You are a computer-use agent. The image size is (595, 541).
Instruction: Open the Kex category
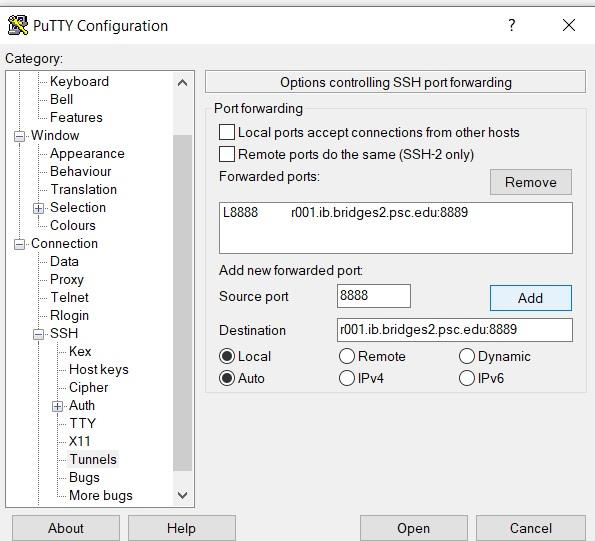coord(80,351)
